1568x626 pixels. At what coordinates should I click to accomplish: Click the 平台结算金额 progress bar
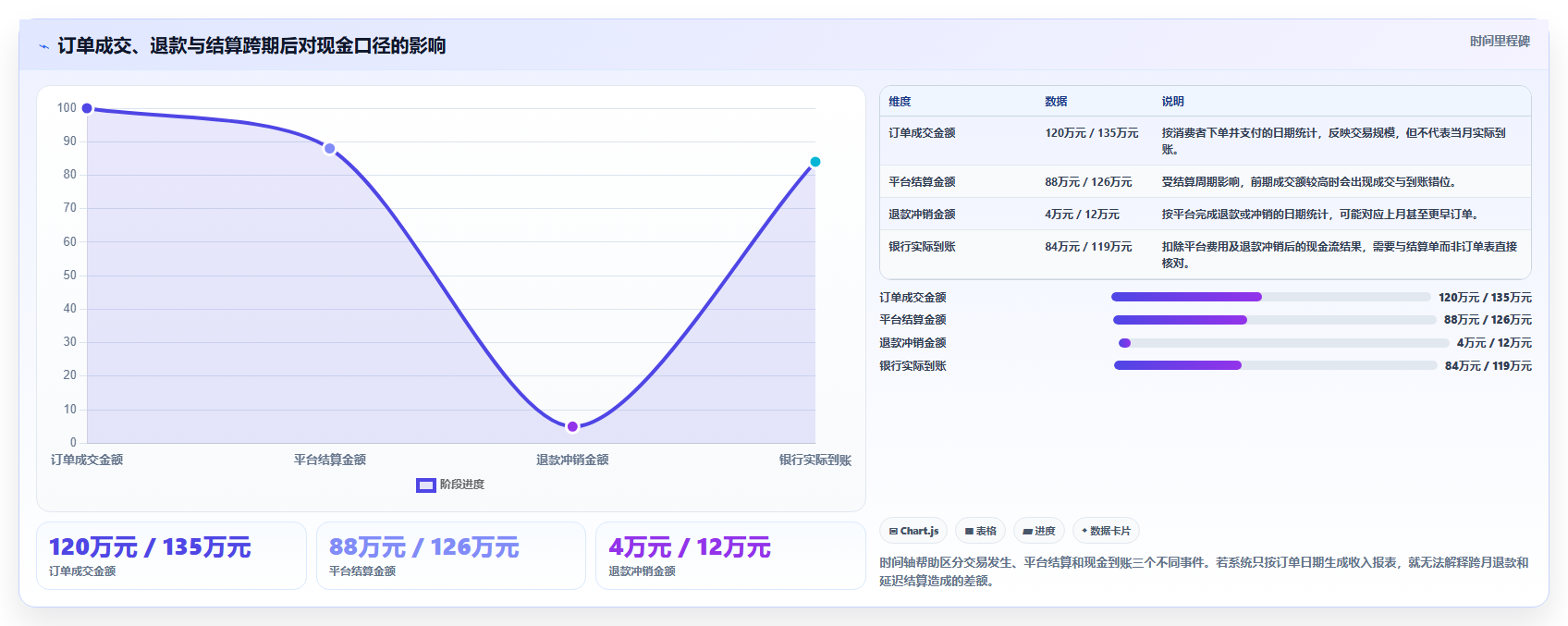coord(1274,320)
